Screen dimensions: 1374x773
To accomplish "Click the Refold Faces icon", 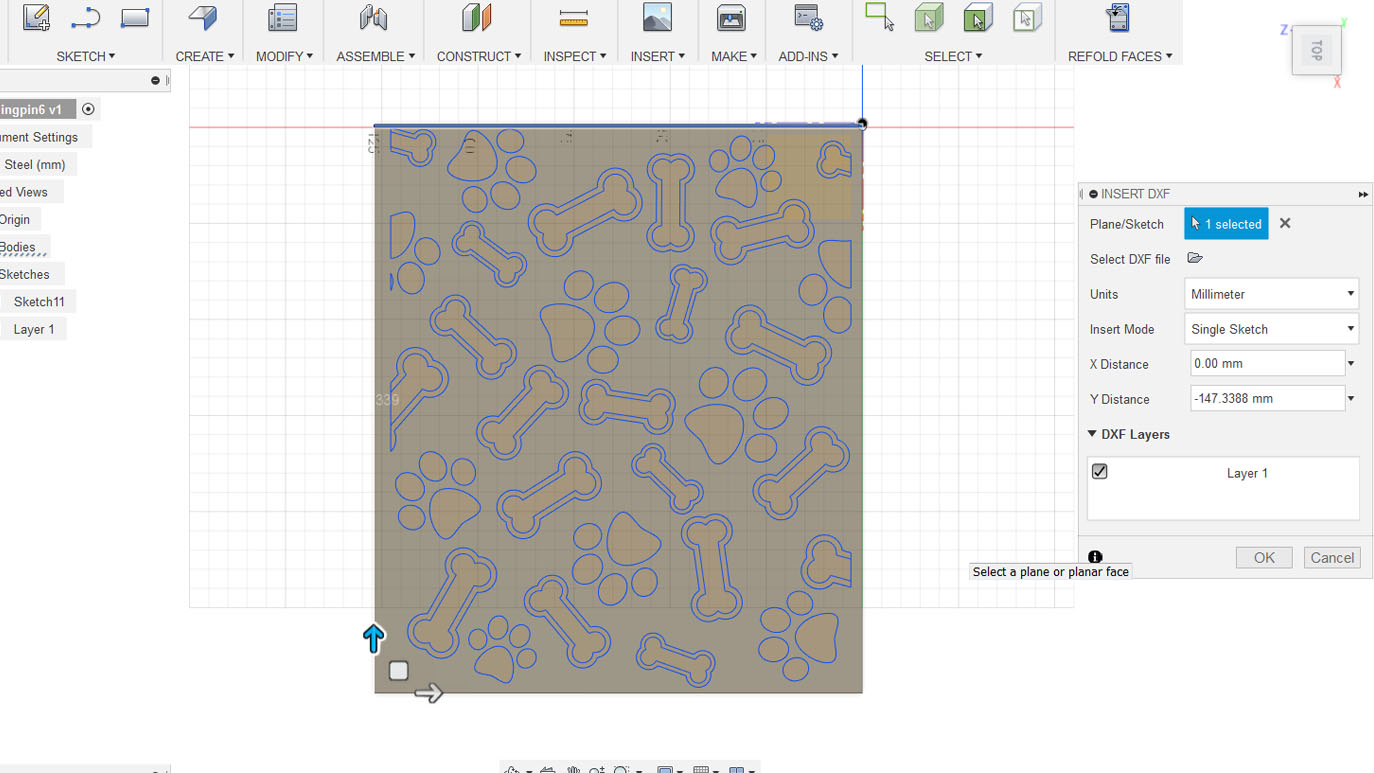I will click(x=1118, y=18).
